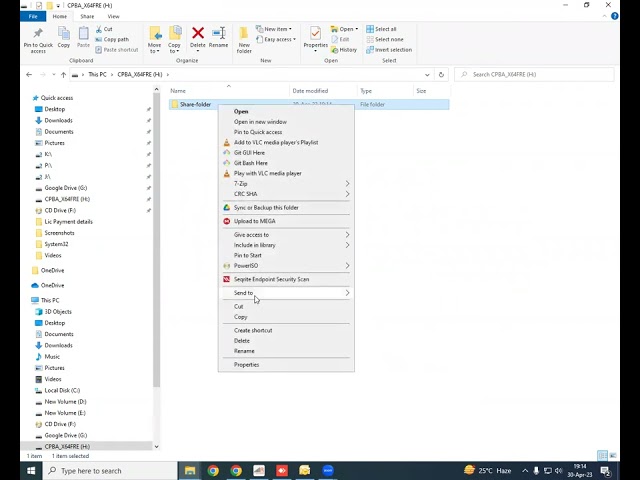Viewport: 640px width, 480px height.
Task: Open the File Explorer taskbar icon
Action: click(x=190, y=471)
